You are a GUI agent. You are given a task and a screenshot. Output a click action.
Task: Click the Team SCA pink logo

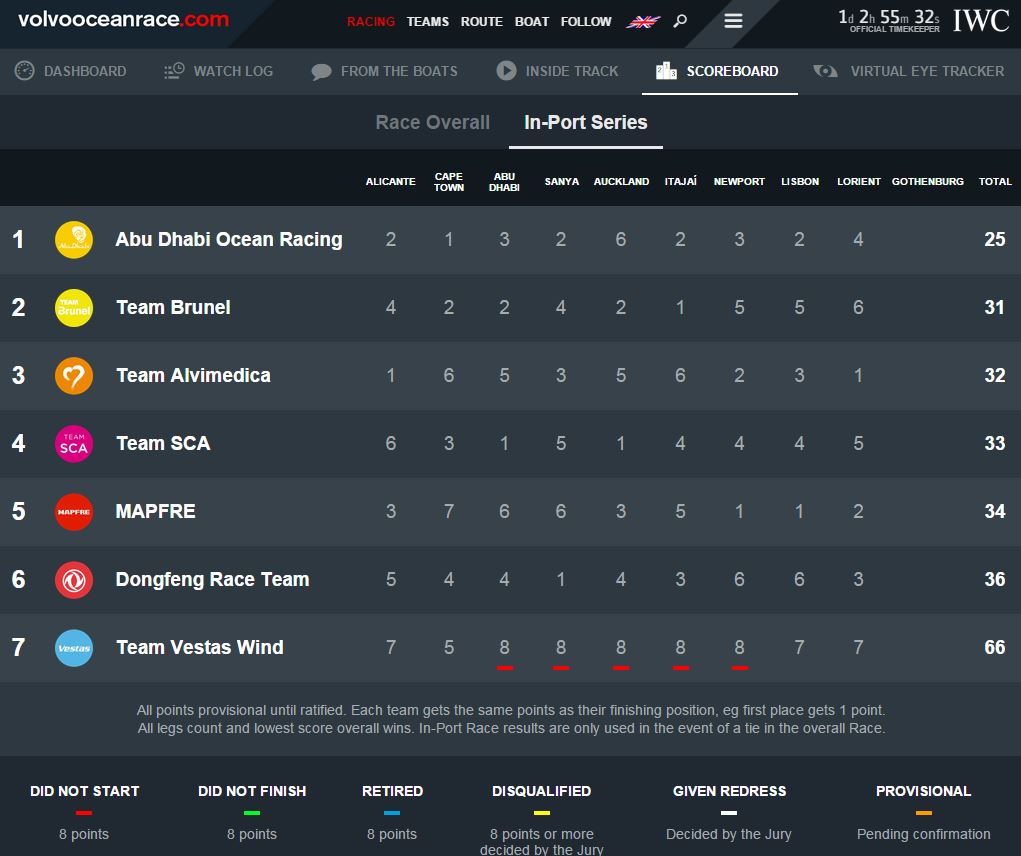point(74,444)
